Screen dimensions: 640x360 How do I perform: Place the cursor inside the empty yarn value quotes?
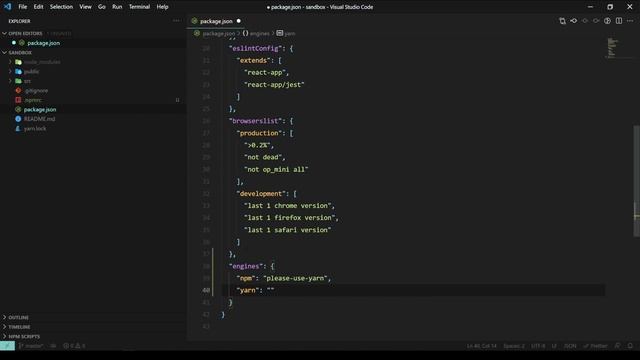tap(271, 290)
